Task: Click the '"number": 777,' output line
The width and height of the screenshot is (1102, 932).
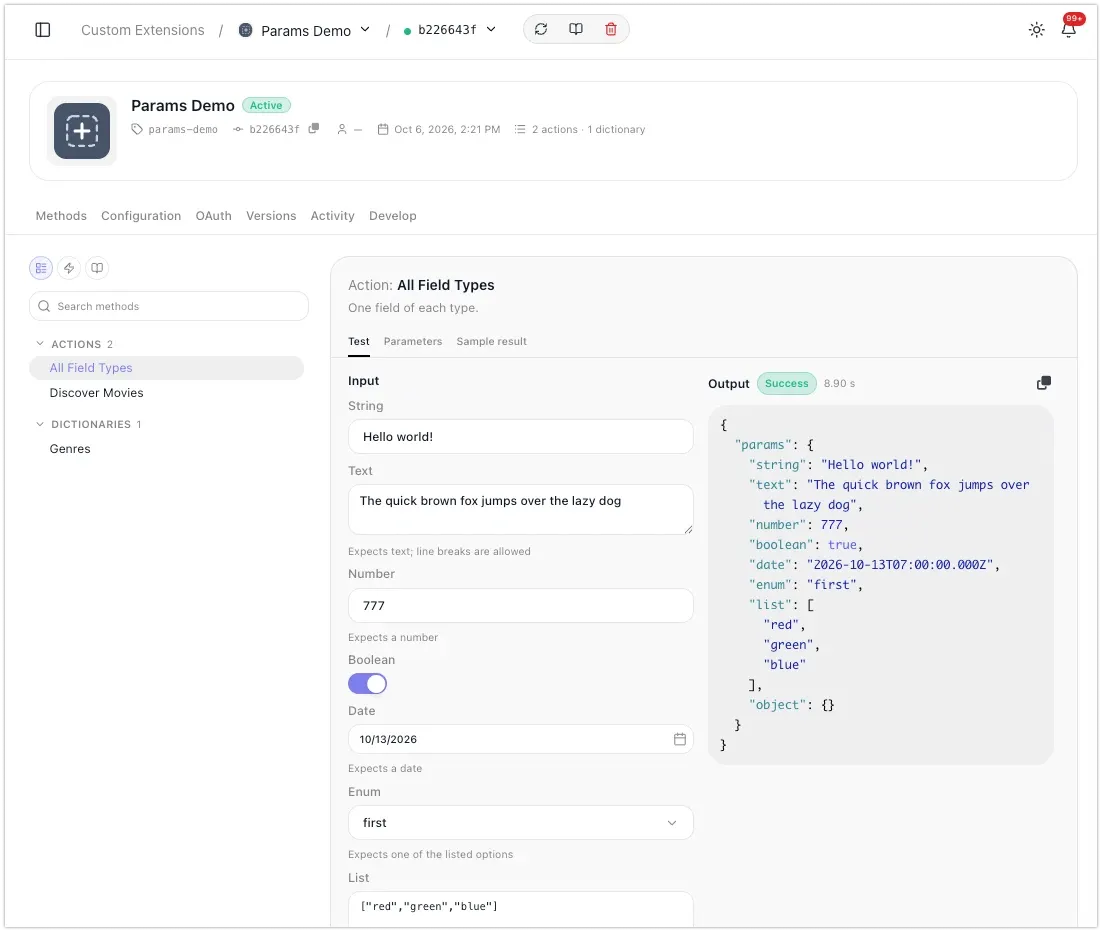Action: point(798,525)
